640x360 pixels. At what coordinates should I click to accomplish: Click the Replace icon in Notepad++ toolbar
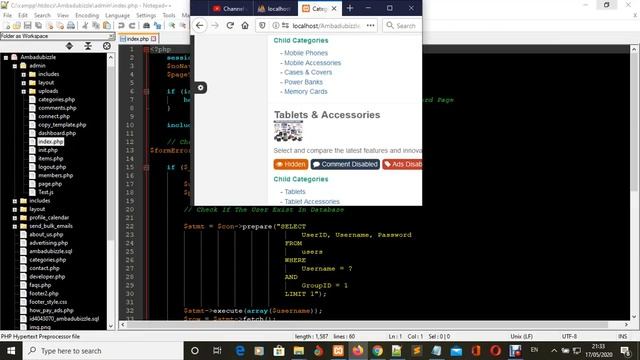[157, 25]
